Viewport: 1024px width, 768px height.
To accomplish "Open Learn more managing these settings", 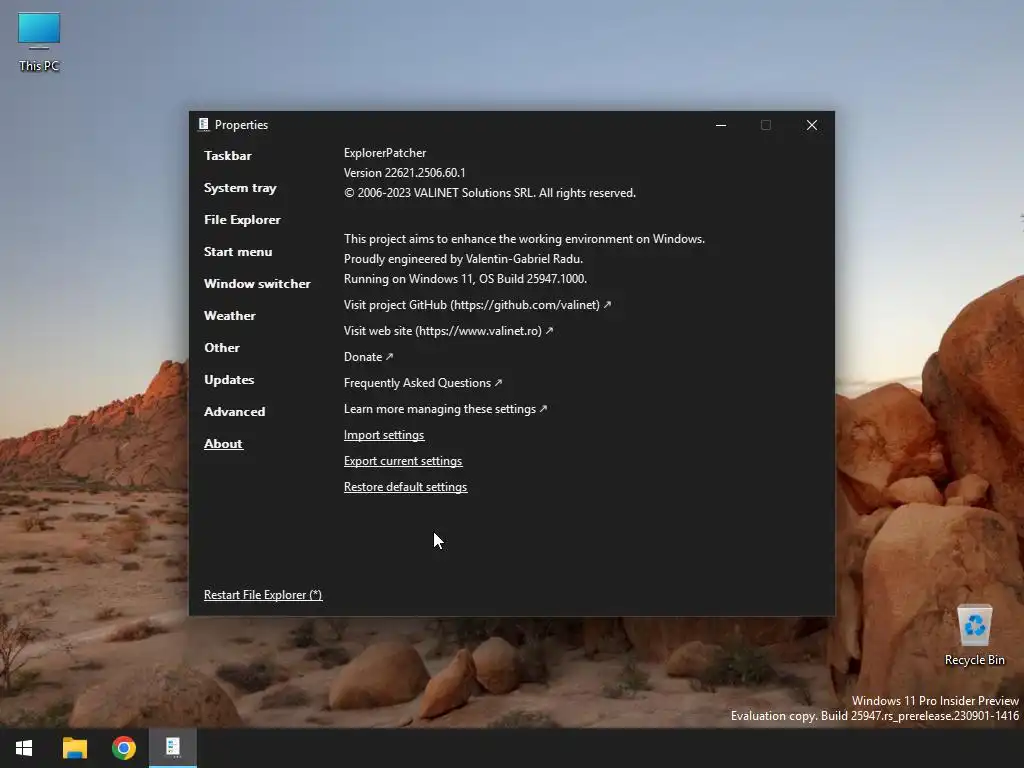I will point(445,409).
